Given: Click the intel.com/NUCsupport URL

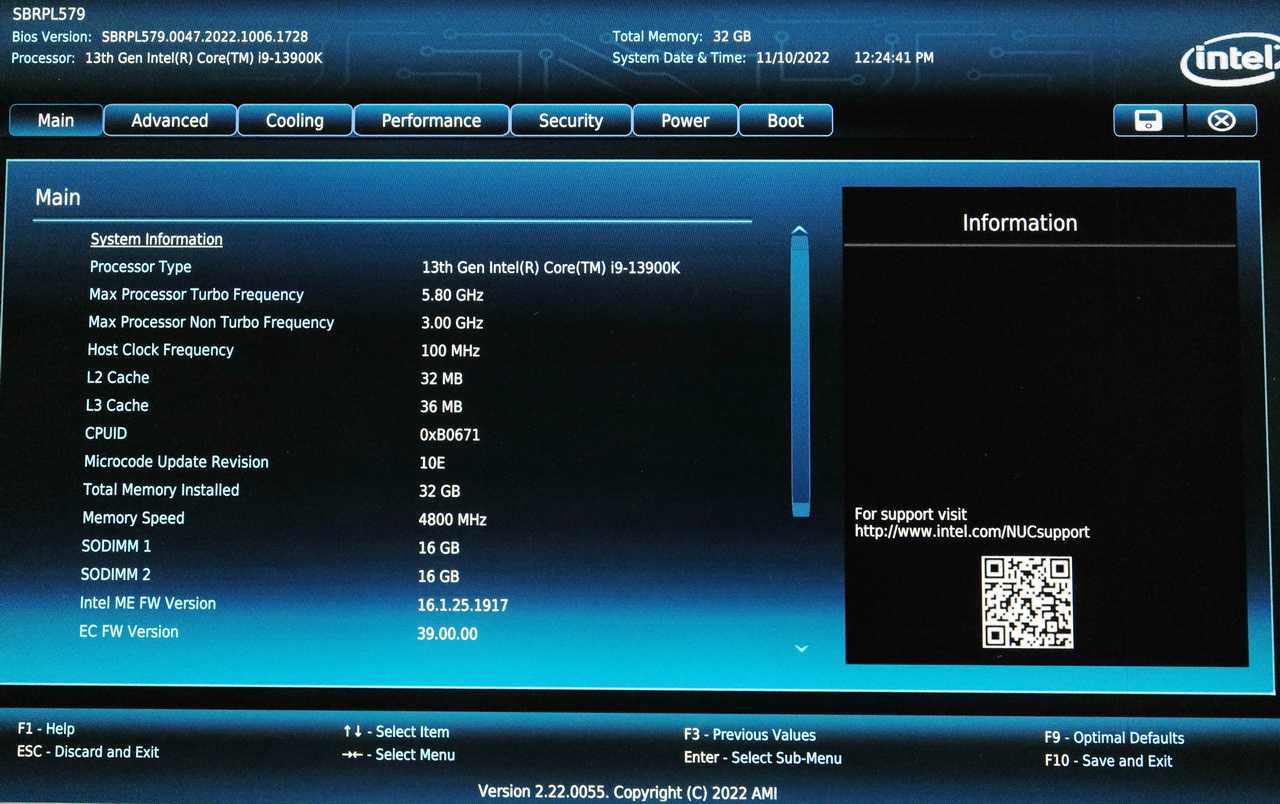Looking at the screenshot, I should (972, 532).
